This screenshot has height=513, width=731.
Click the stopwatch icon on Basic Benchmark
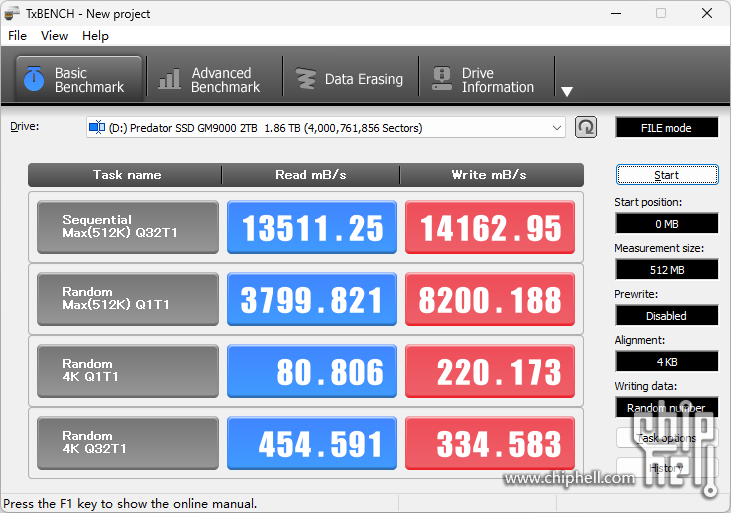coord(34,79)
